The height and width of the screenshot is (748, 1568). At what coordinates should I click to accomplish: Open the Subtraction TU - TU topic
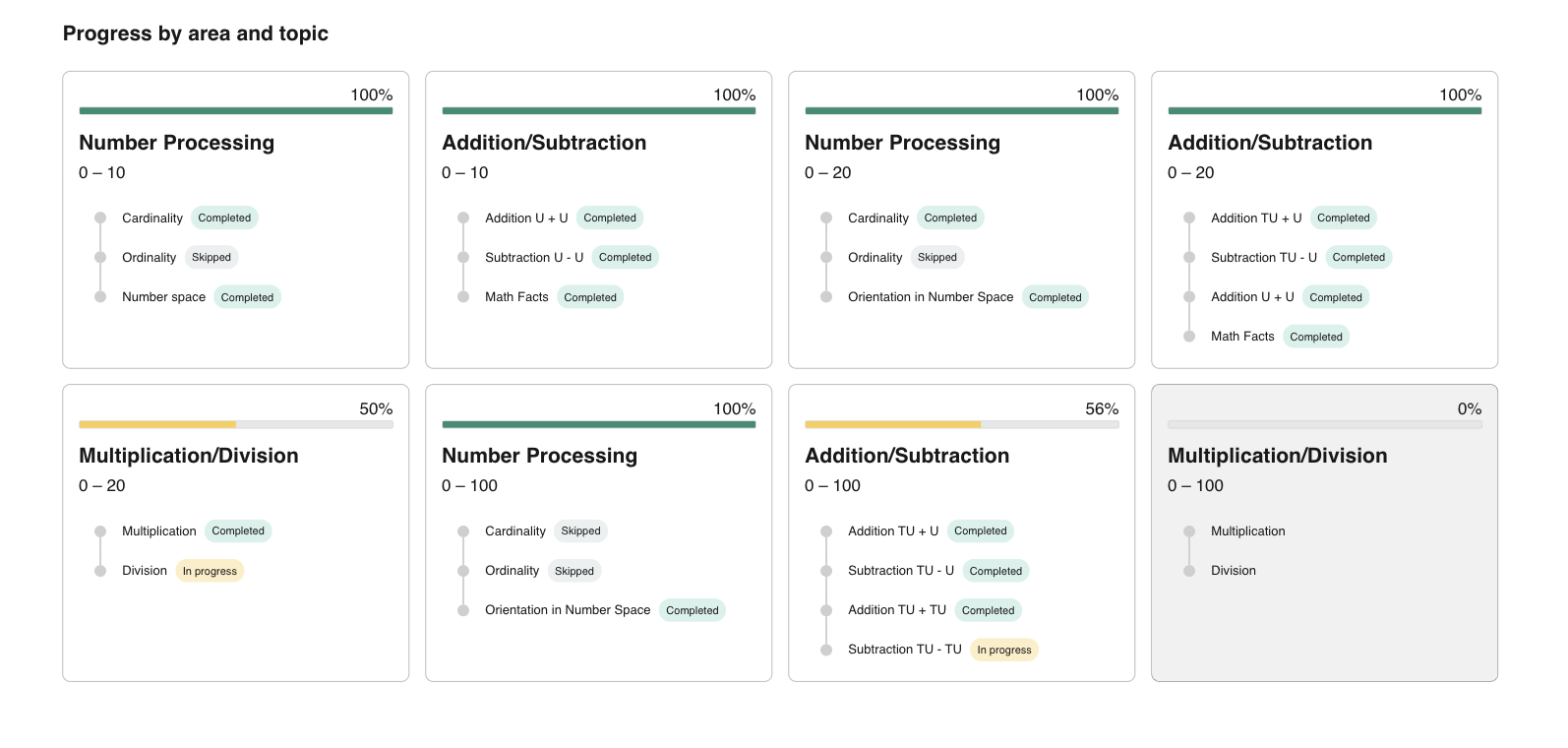click(904, 650)
